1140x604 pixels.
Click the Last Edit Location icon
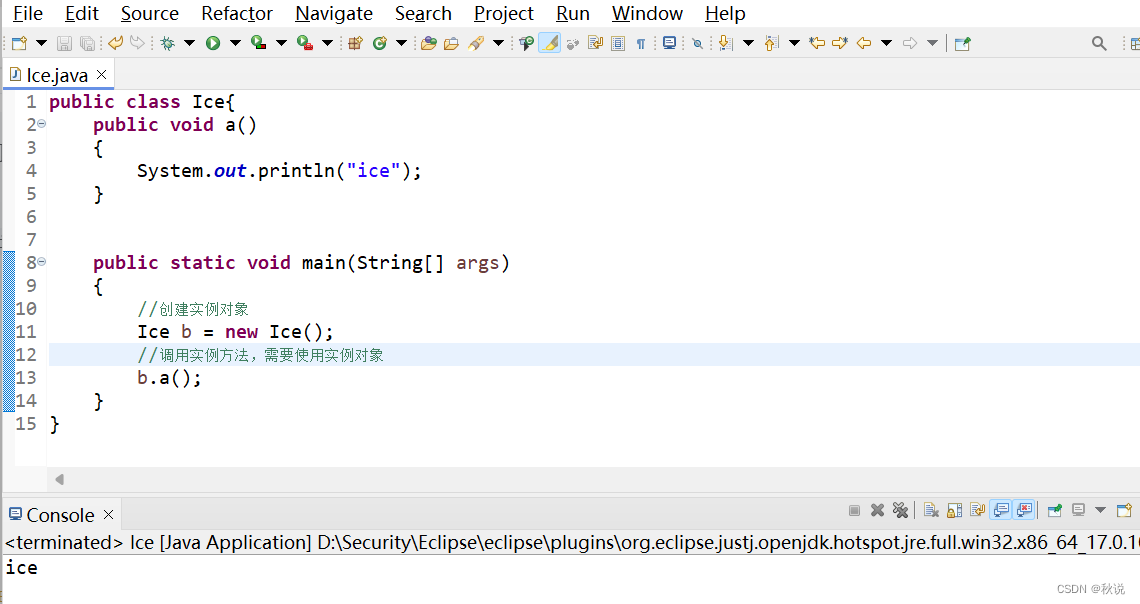817,44
